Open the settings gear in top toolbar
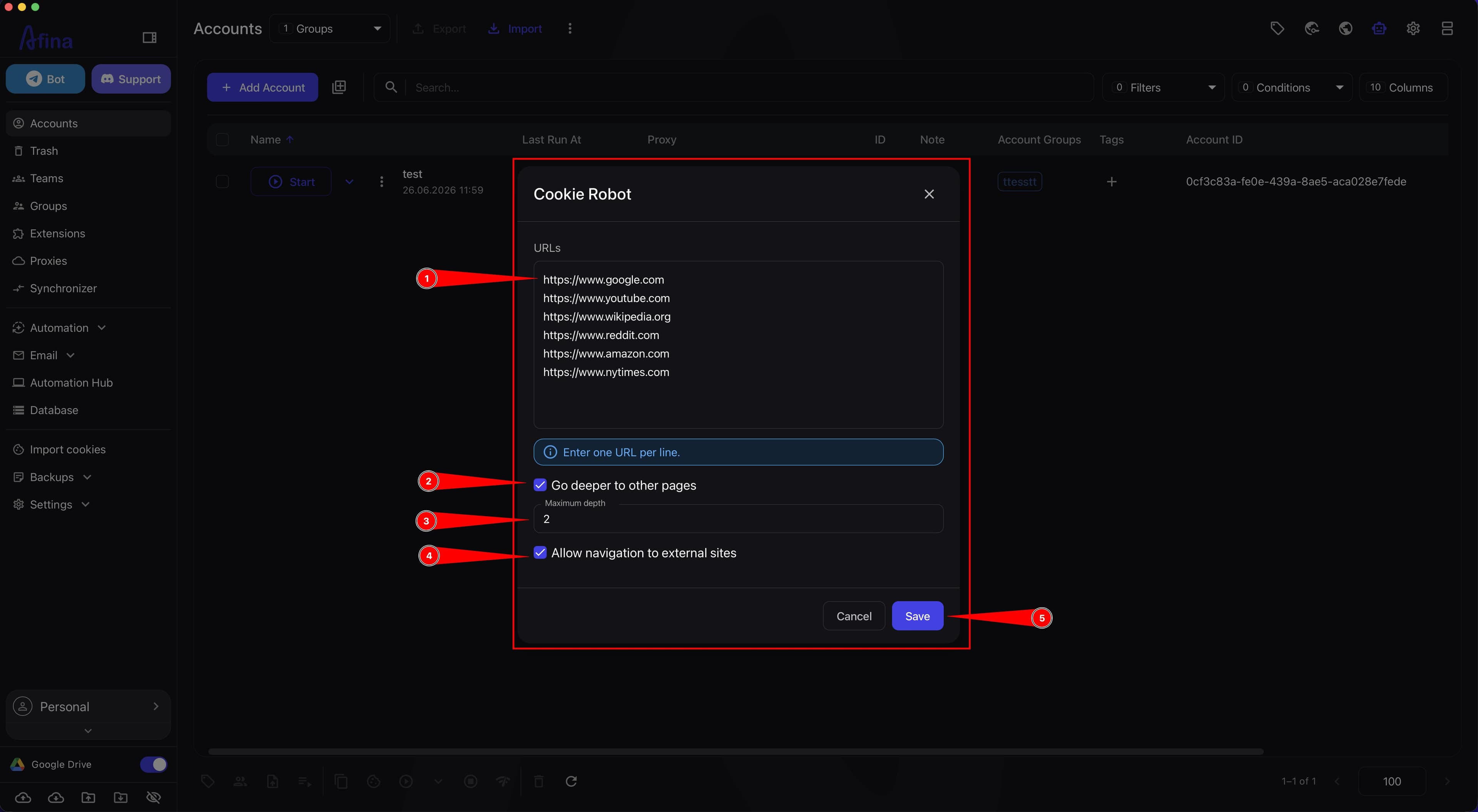 pos(1413,28)
